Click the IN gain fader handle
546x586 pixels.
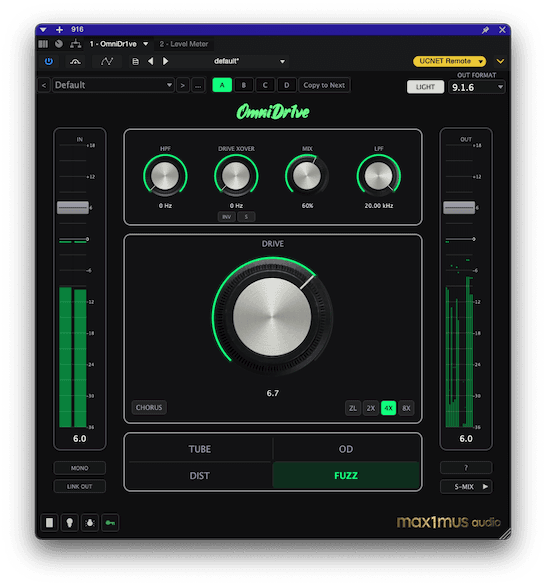coord(73,207)
